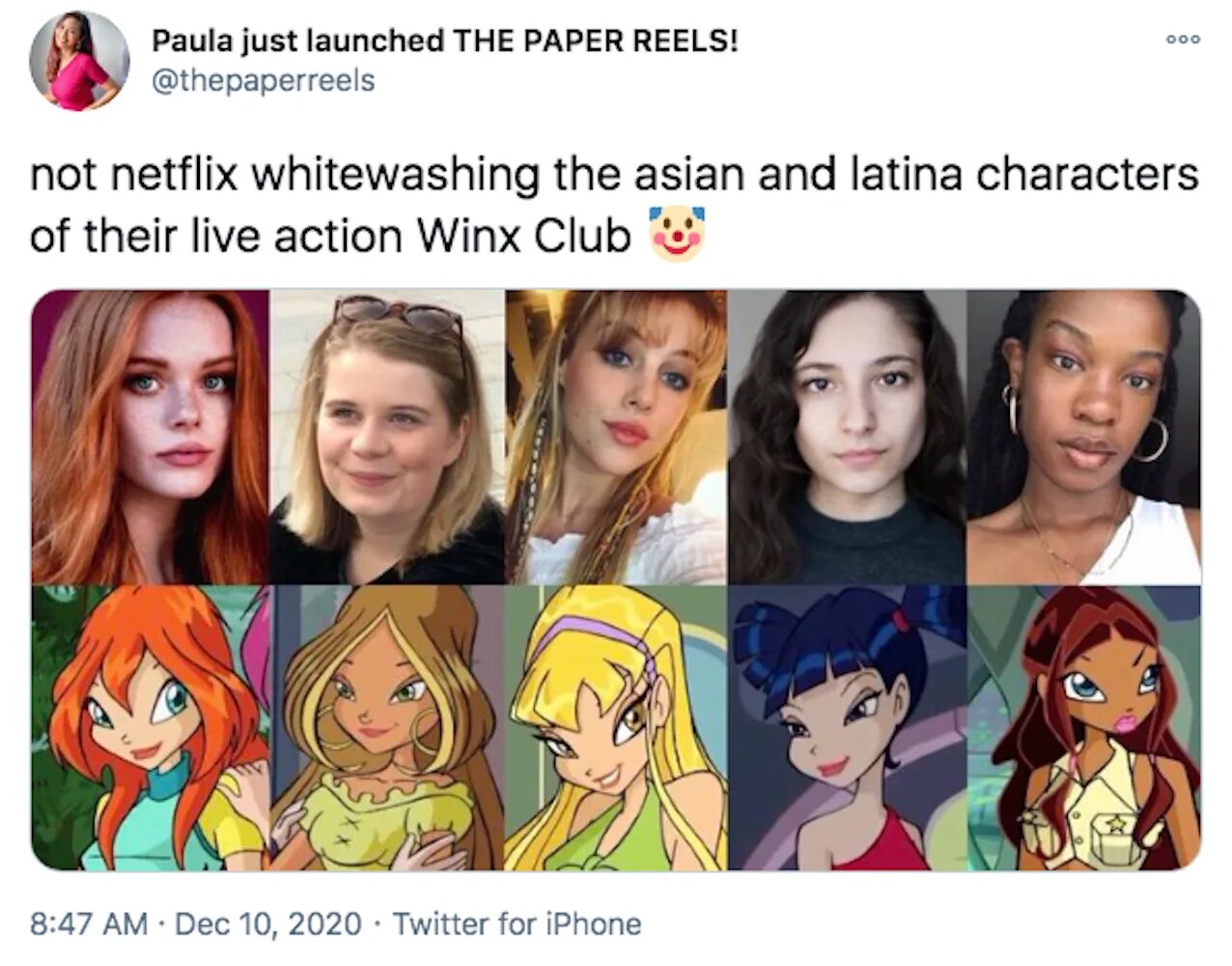Open cartoon of fairy with dark blue pigtails
The width and height of the screenshot is (1232, 966).
click(x=847, y=727)
